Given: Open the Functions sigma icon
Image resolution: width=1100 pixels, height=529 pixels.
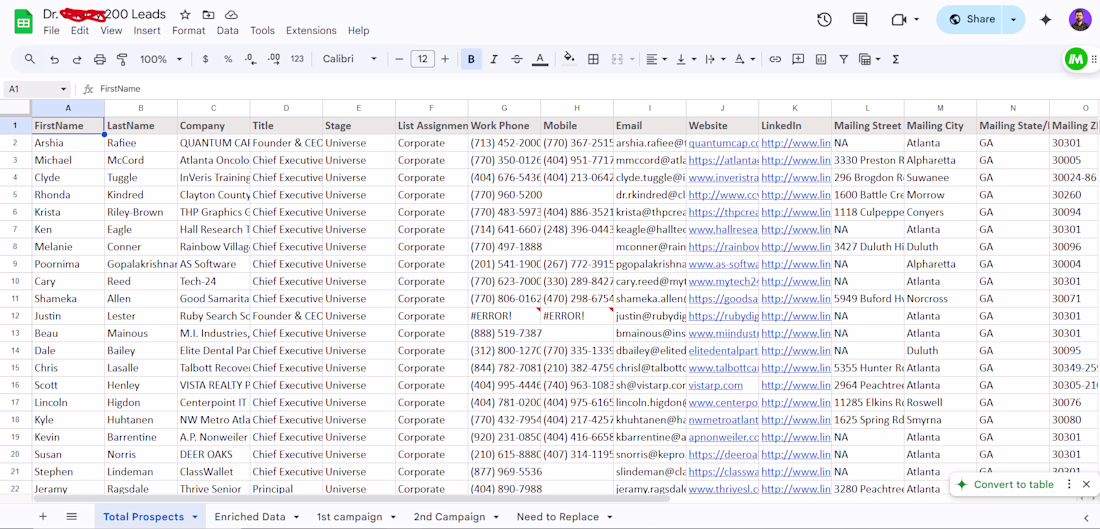Looking at the screenshot, I should (896, 60).
